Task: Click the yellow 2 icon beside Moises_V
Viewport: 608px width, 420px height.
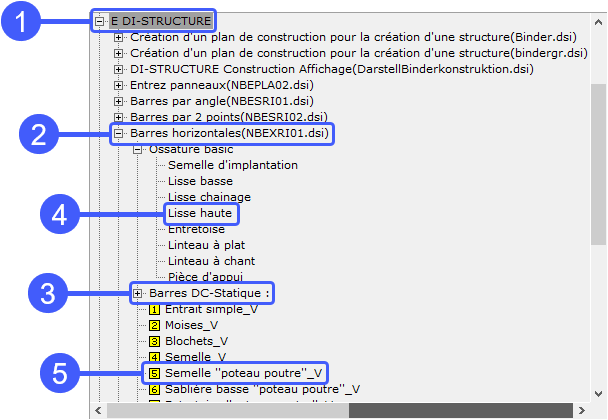Action: (x=154, y=325)
